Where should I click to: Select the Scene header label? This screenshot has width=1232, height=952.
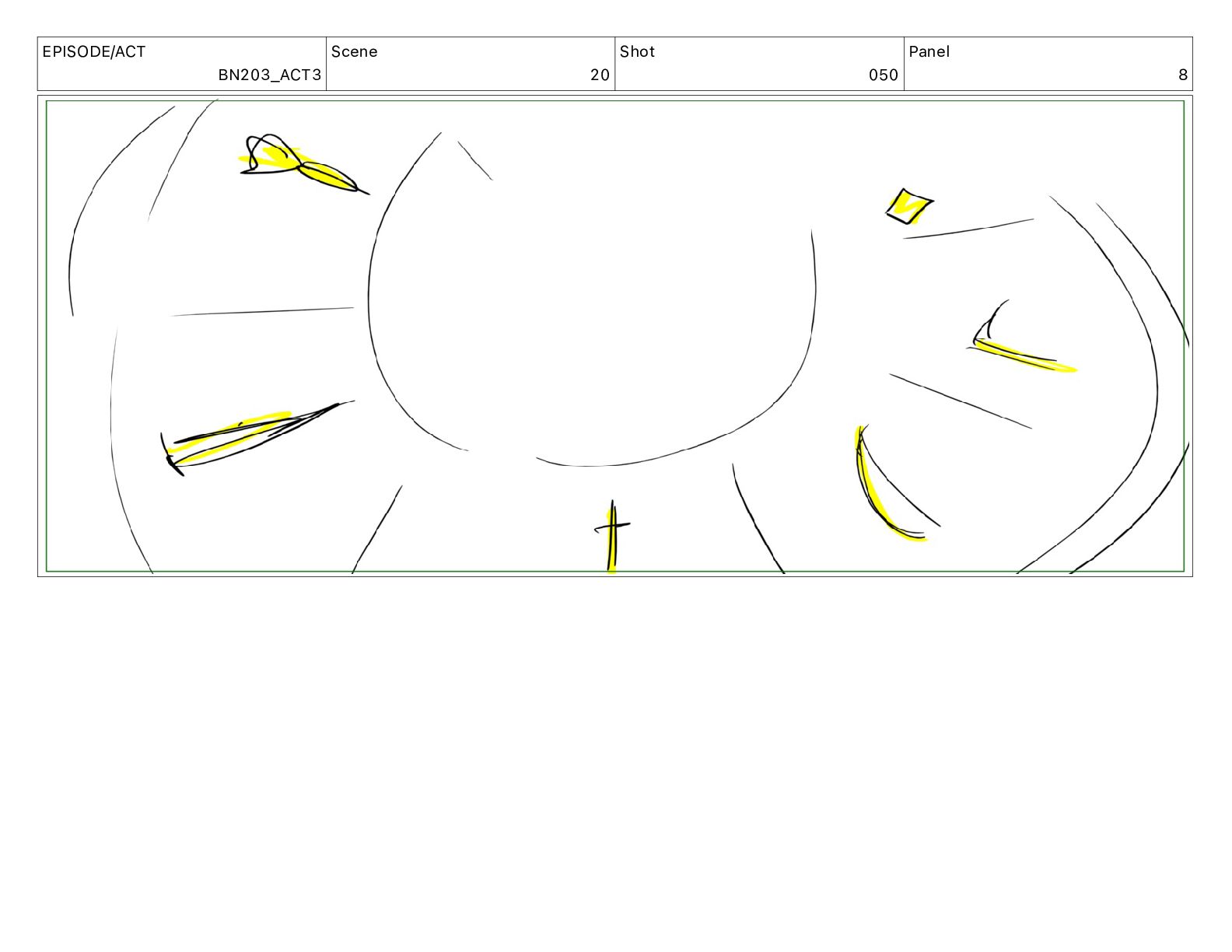pos(355,52)
